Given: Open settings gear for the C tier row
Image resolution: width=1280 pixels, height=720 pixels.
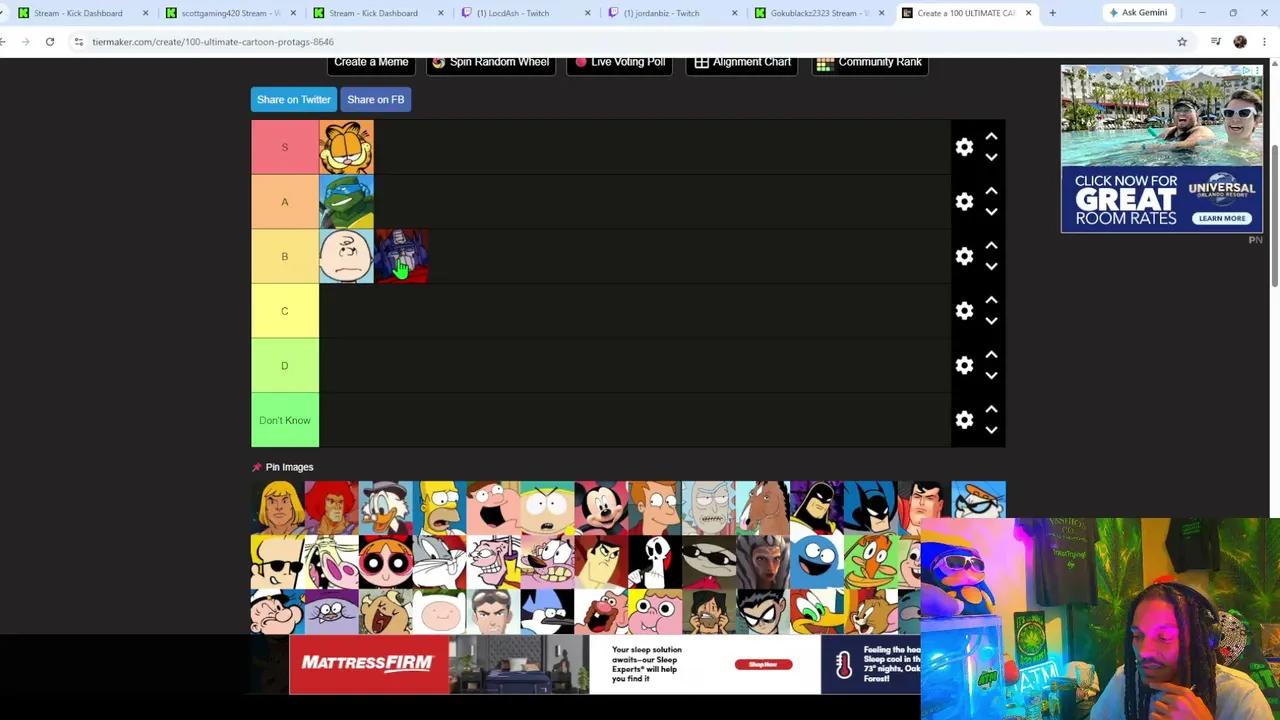Looking at the screenshot, I should coord(964,311).
